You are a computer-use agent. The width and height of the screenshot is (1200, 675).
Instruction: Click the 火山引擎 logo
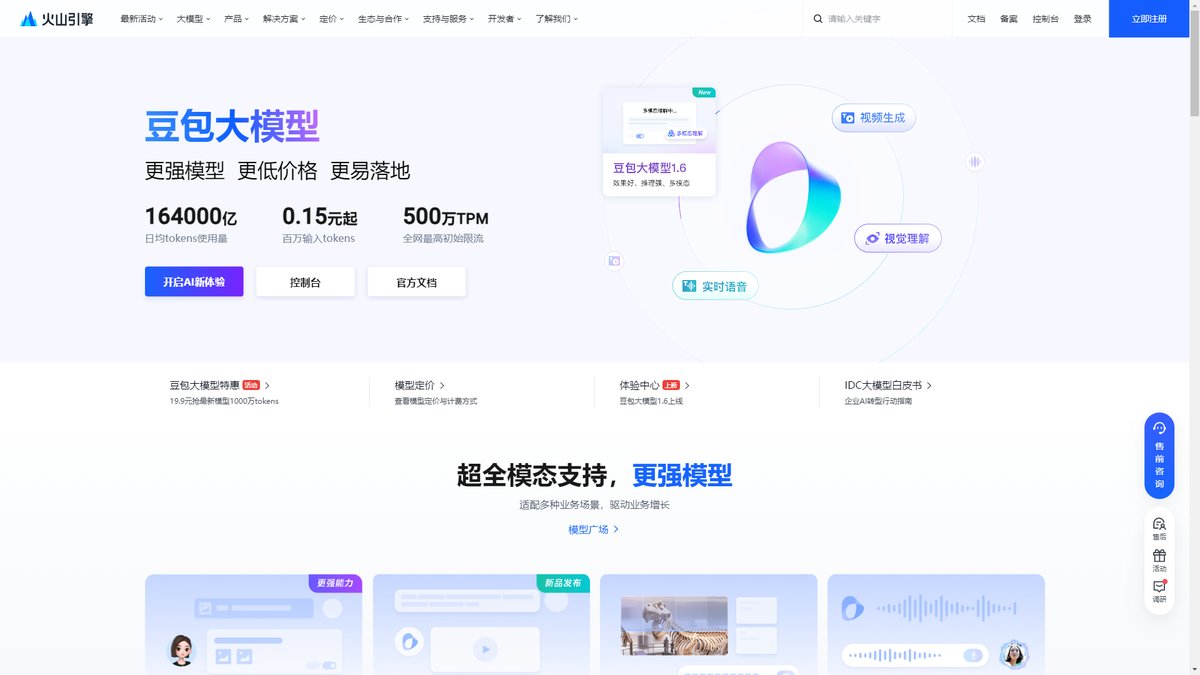[x=57, y=19]
